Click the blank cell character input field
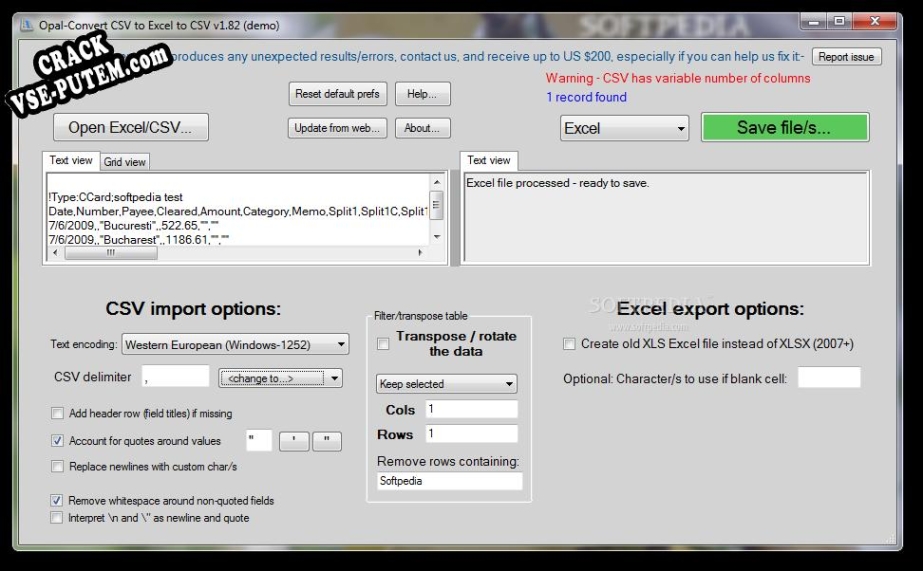This screenshot has height=571, width=923. pos(829,377)
